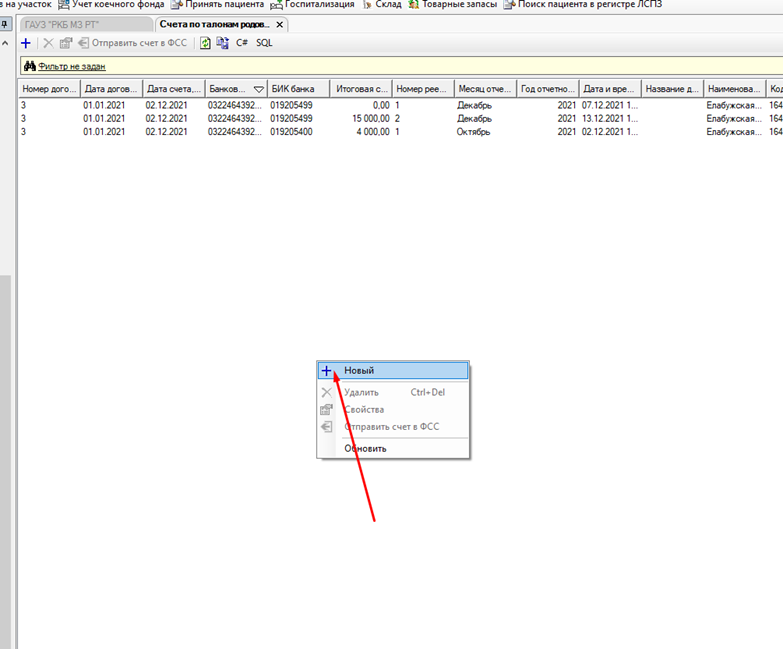Select Новый in the context menu
This screenshot has width=783, height=649.
[x=393, y=370]
